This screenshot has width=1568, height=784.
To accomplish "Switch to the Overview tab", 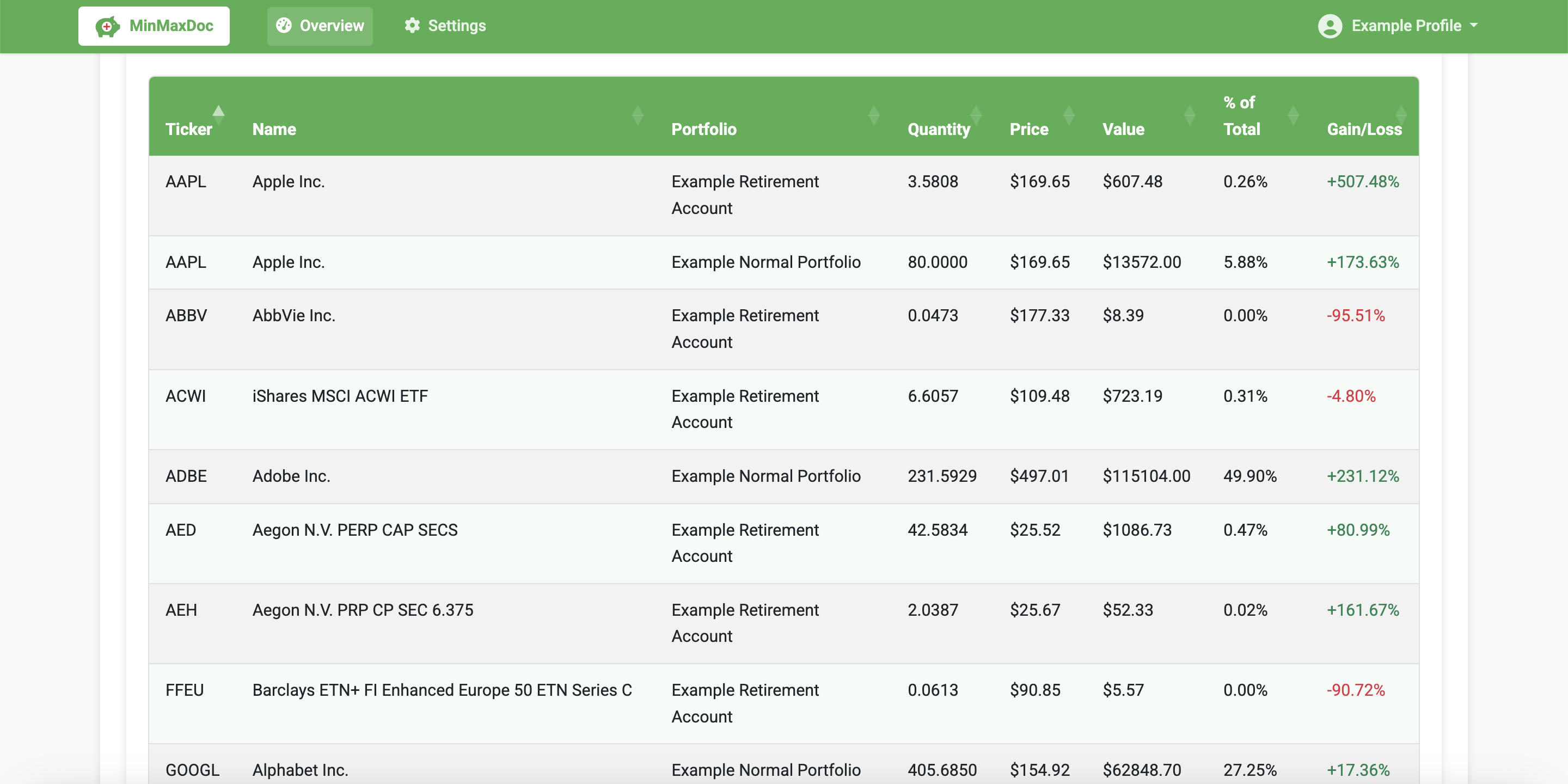I will (x=319, y=26).
